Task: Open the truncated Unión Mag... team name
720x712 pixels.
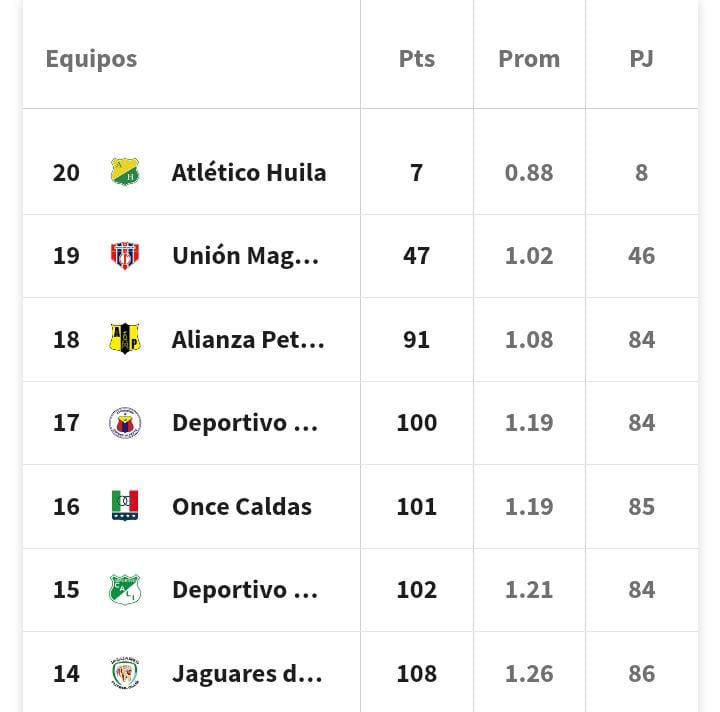Action: (246, 256)
